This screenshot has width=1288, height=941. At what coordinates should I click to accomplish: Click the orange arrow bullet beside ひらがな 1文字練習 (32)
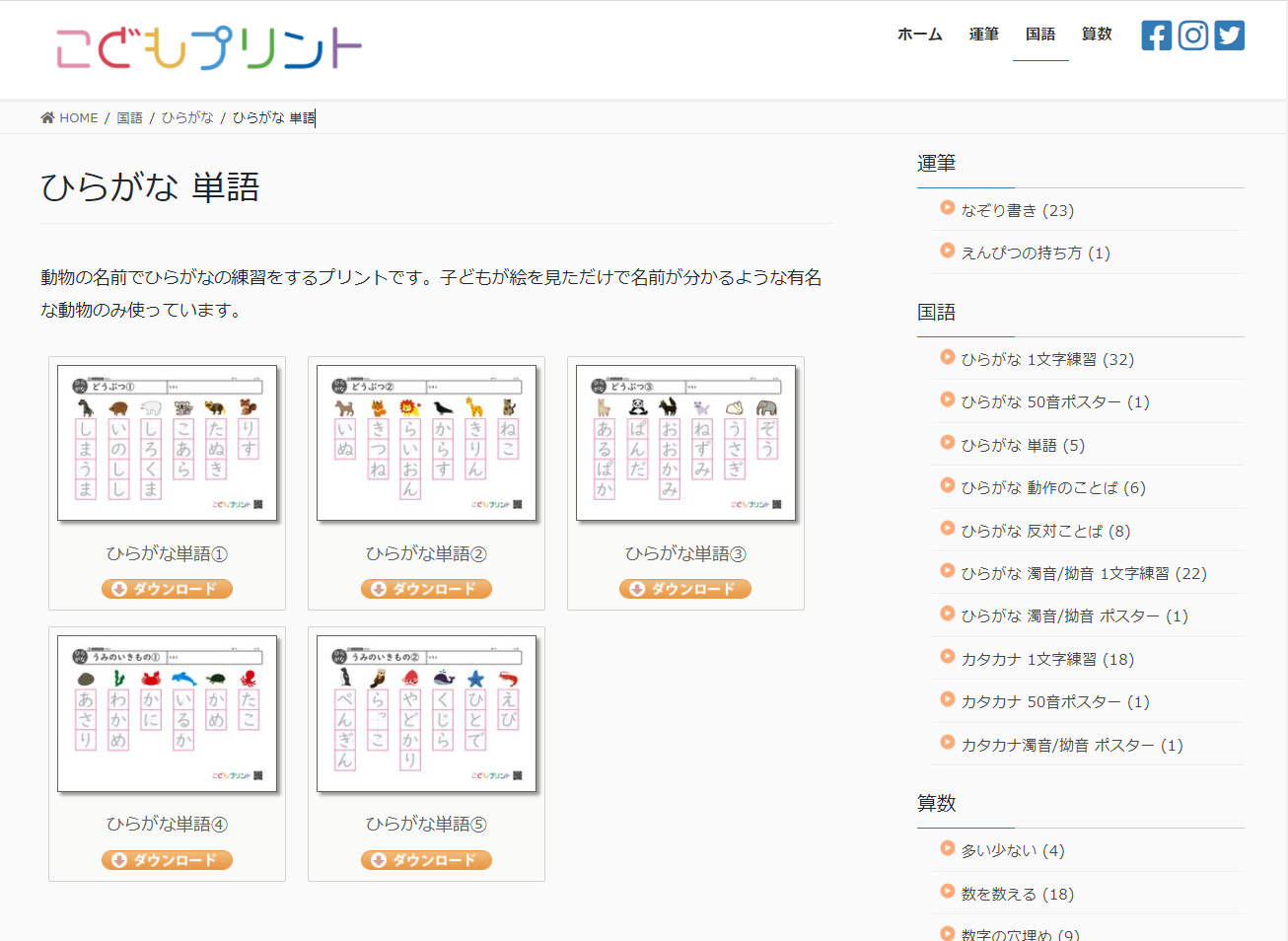pos(948,357)
